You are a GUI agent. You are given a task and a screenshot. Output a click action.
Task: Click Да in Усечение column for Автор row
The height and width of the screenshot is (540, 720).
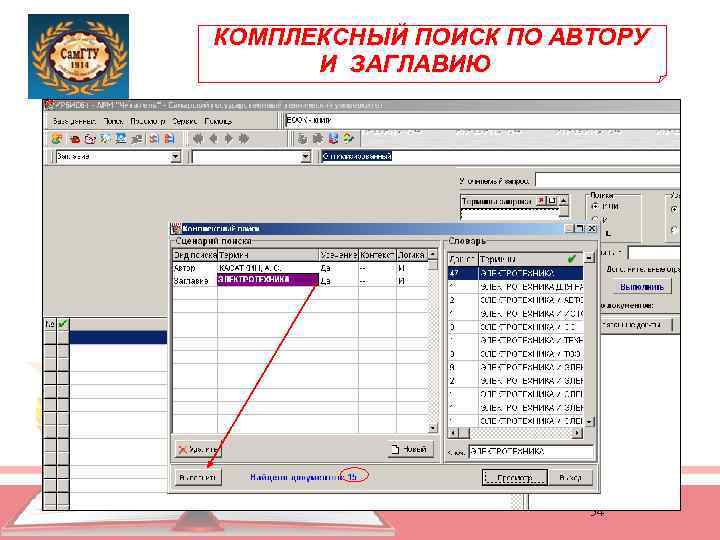pyautogui.click(x=326, y=268)
